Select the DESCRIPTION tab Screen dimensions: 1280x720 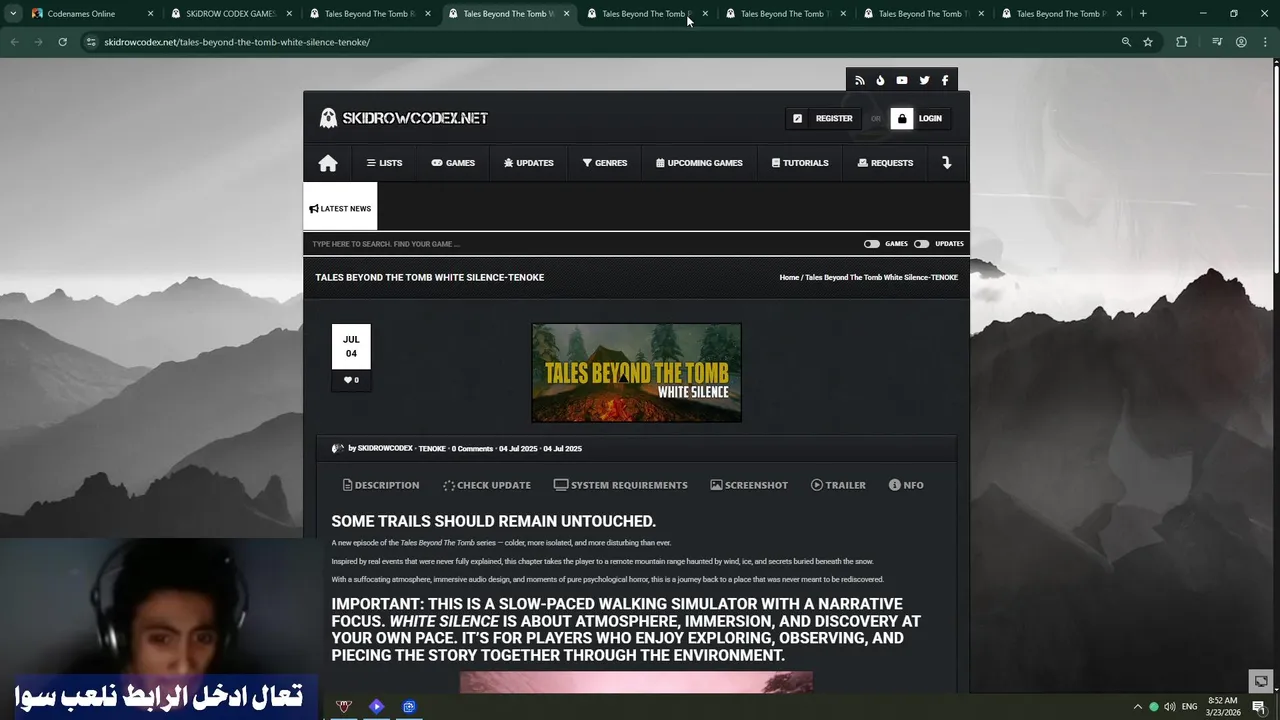(381, 485)
